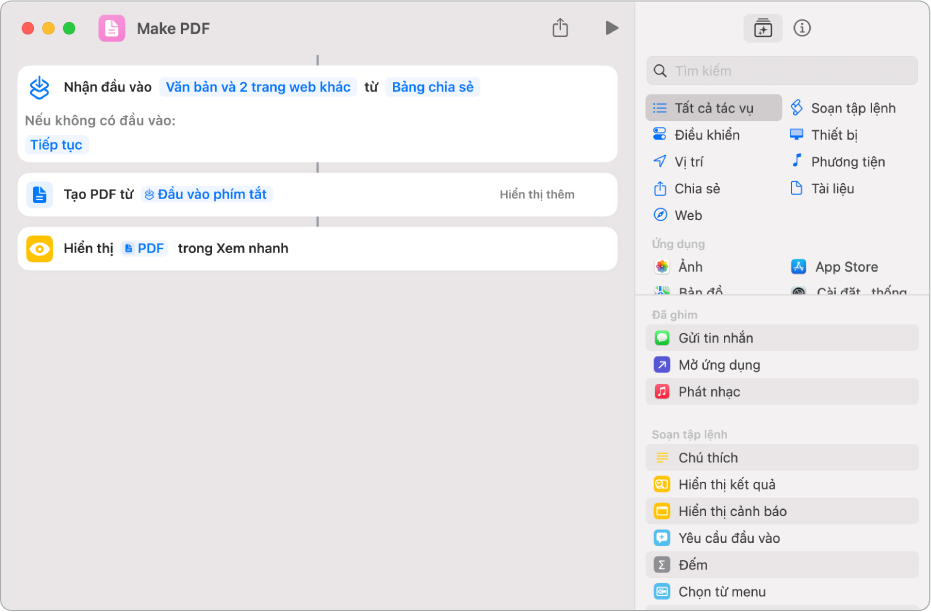
Task: Click 'Nếu không có đầu vào:' text
Action: pos(100,121)
